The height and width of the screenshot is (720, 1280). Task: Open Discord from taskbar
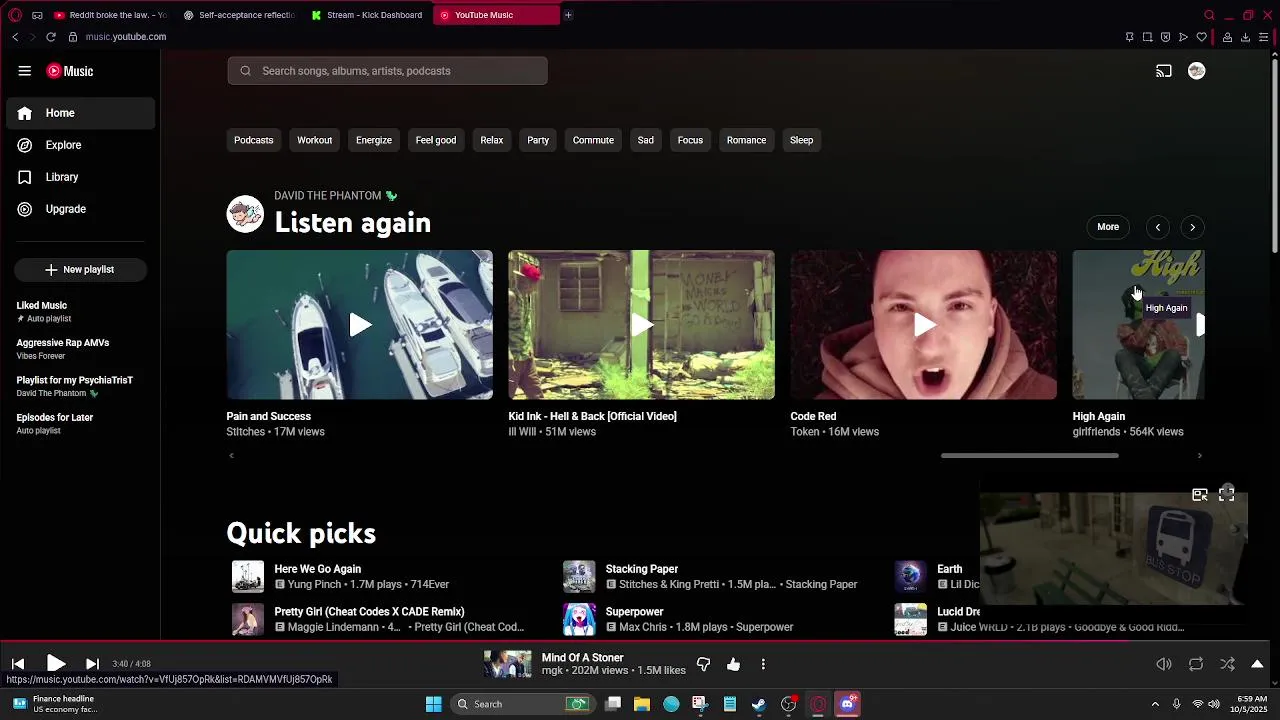(x=848, y=704)
